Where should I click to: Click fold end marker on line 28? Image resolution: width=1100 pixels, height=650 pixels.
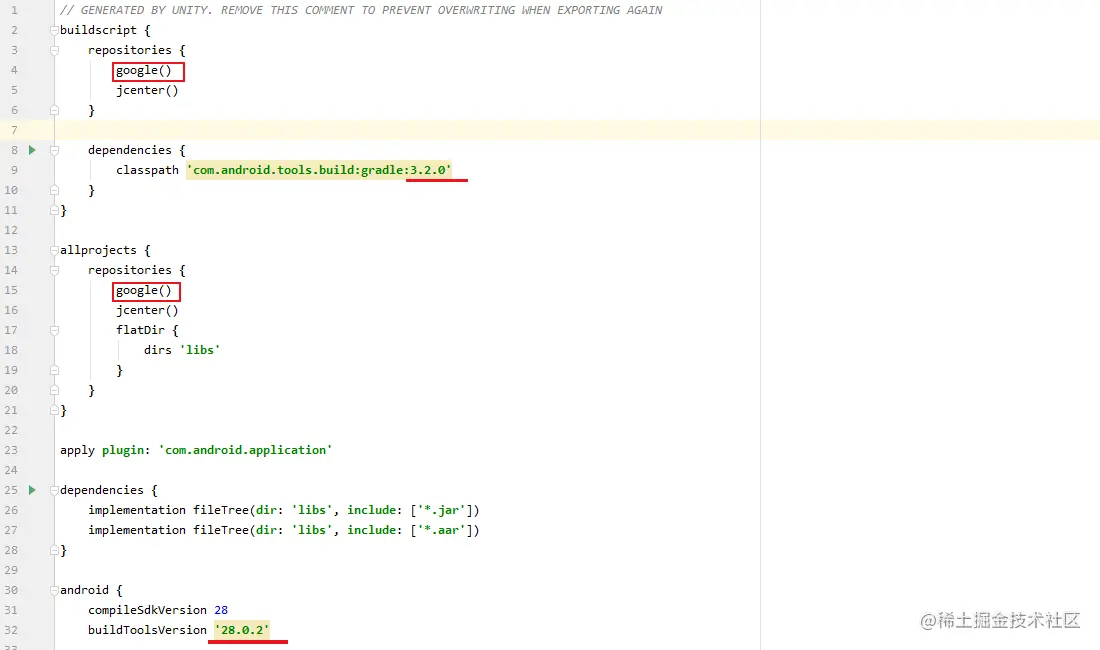click(x=54, y=550)
